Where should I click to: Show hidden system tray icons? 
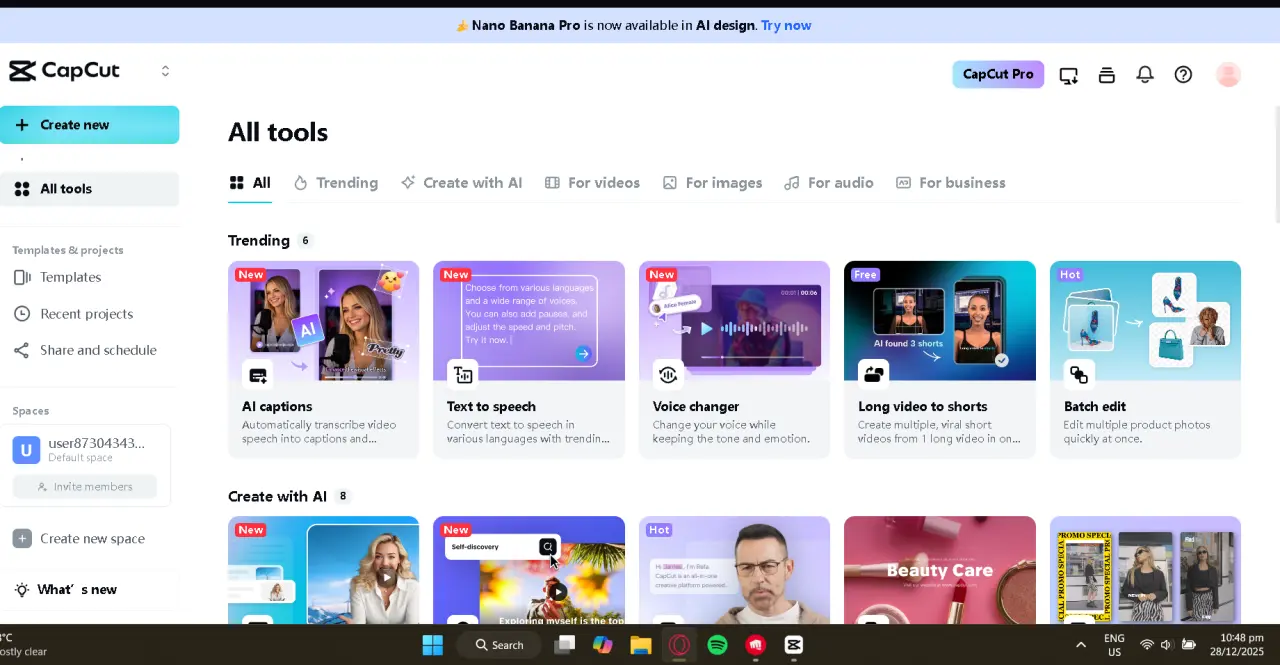pyautogui.click(x=1081, y=645)
